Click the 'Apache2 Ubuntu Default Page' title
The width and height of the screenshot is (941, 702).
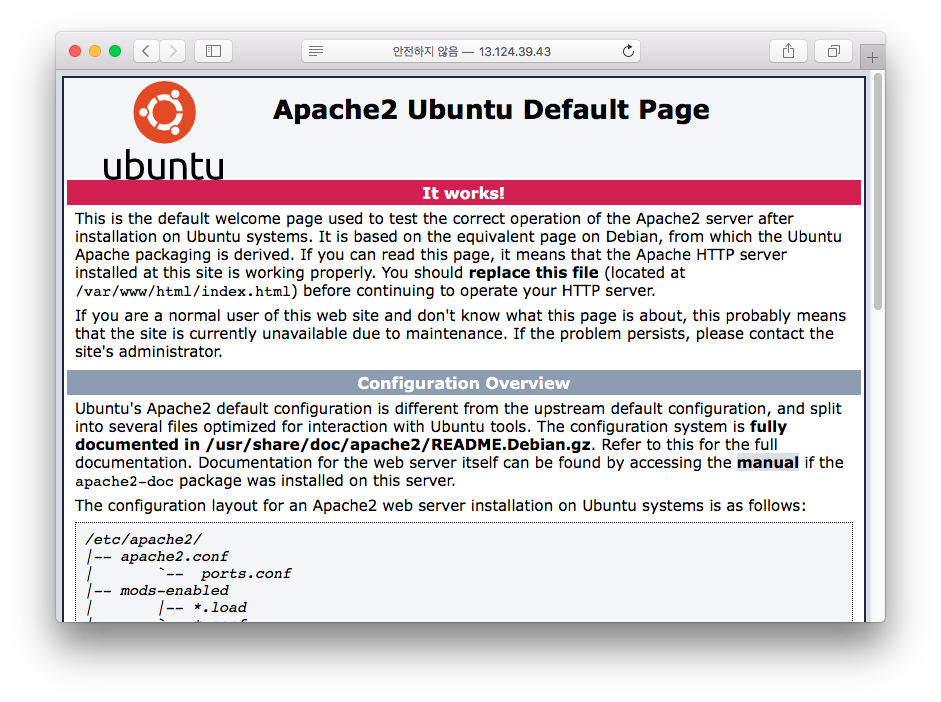coord(491,110)
